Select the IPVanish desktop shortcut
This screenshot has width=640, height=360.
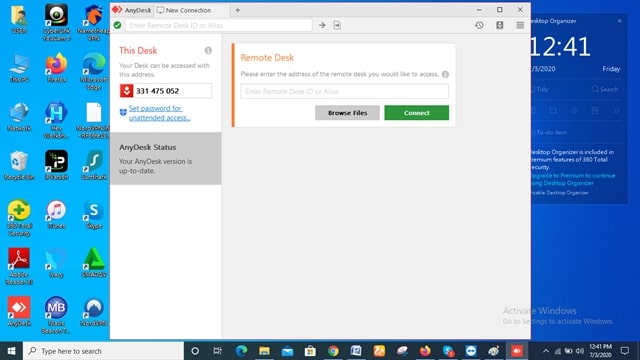coord(56,165)
